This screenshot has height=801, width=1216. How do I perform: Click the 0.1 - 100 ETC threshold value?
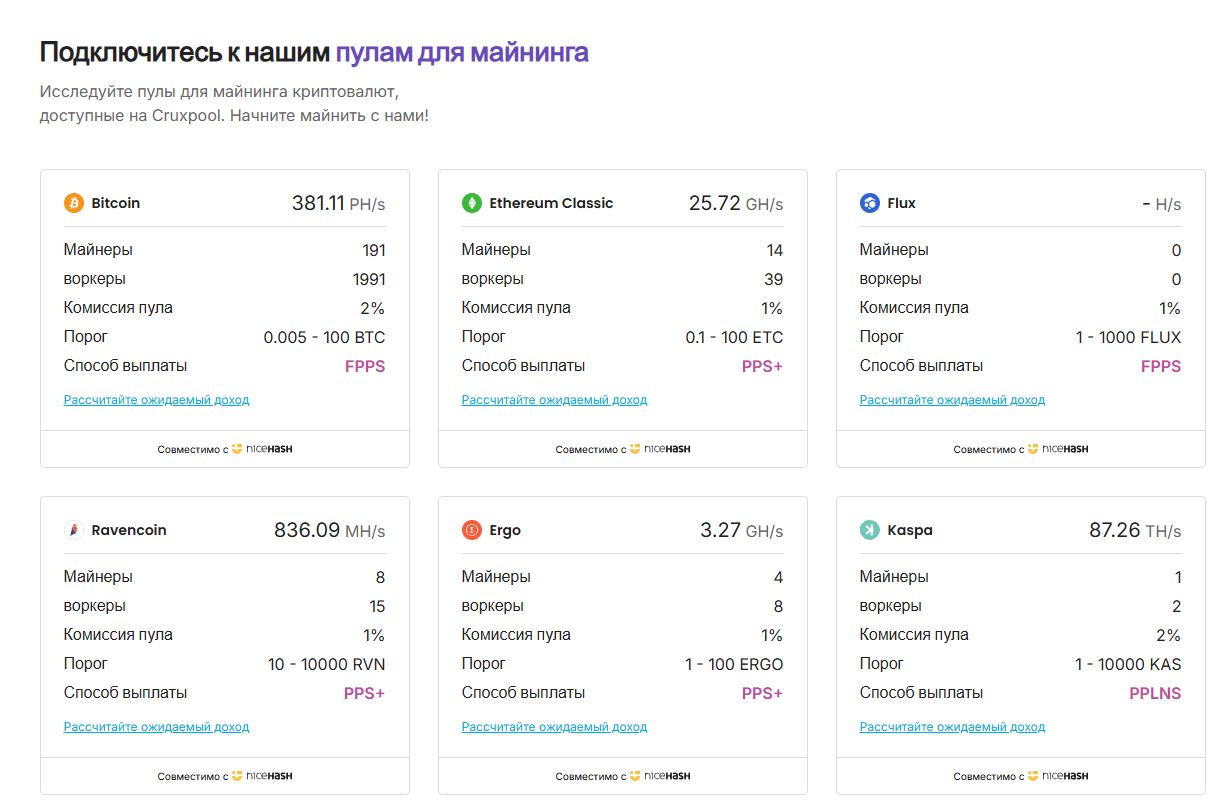click(x=735, y=338)
